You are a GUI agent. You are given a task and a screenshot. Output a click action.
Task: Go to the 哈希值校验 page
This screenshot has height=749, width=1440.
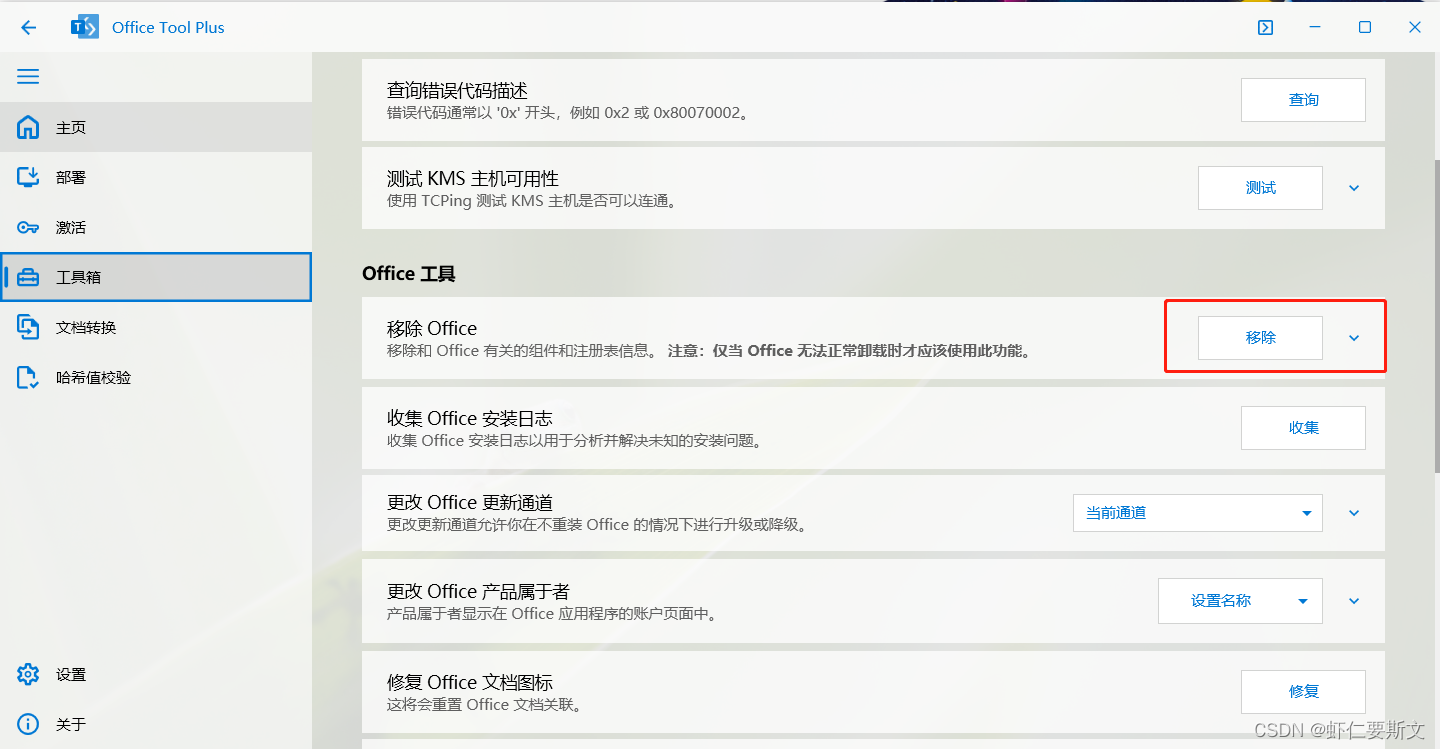(x=156, y=377)
